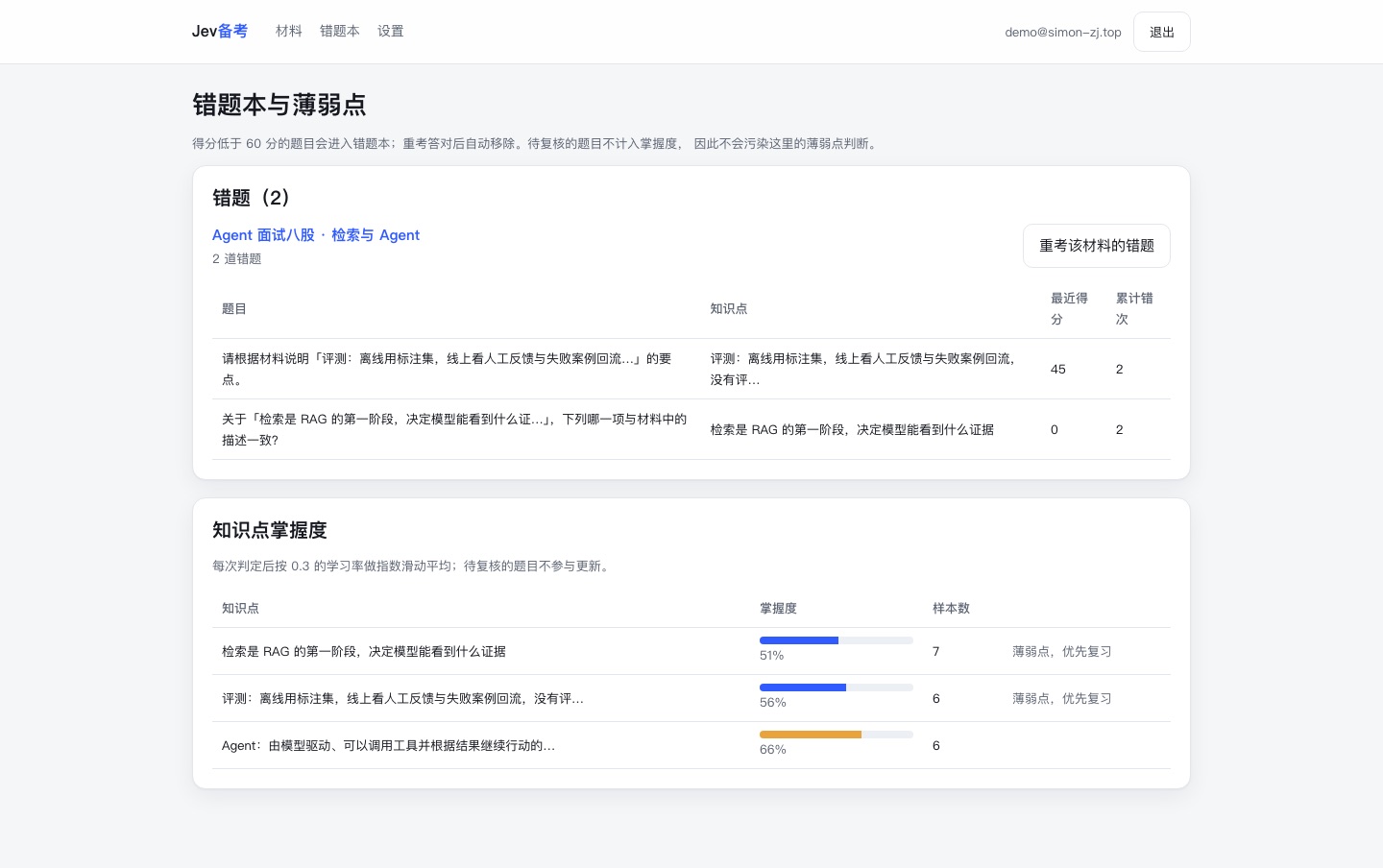1383x868 pixels.
Task: Click the 知识点掌握度 section heading
Action: pyautogui.click(x=270, y=530)
